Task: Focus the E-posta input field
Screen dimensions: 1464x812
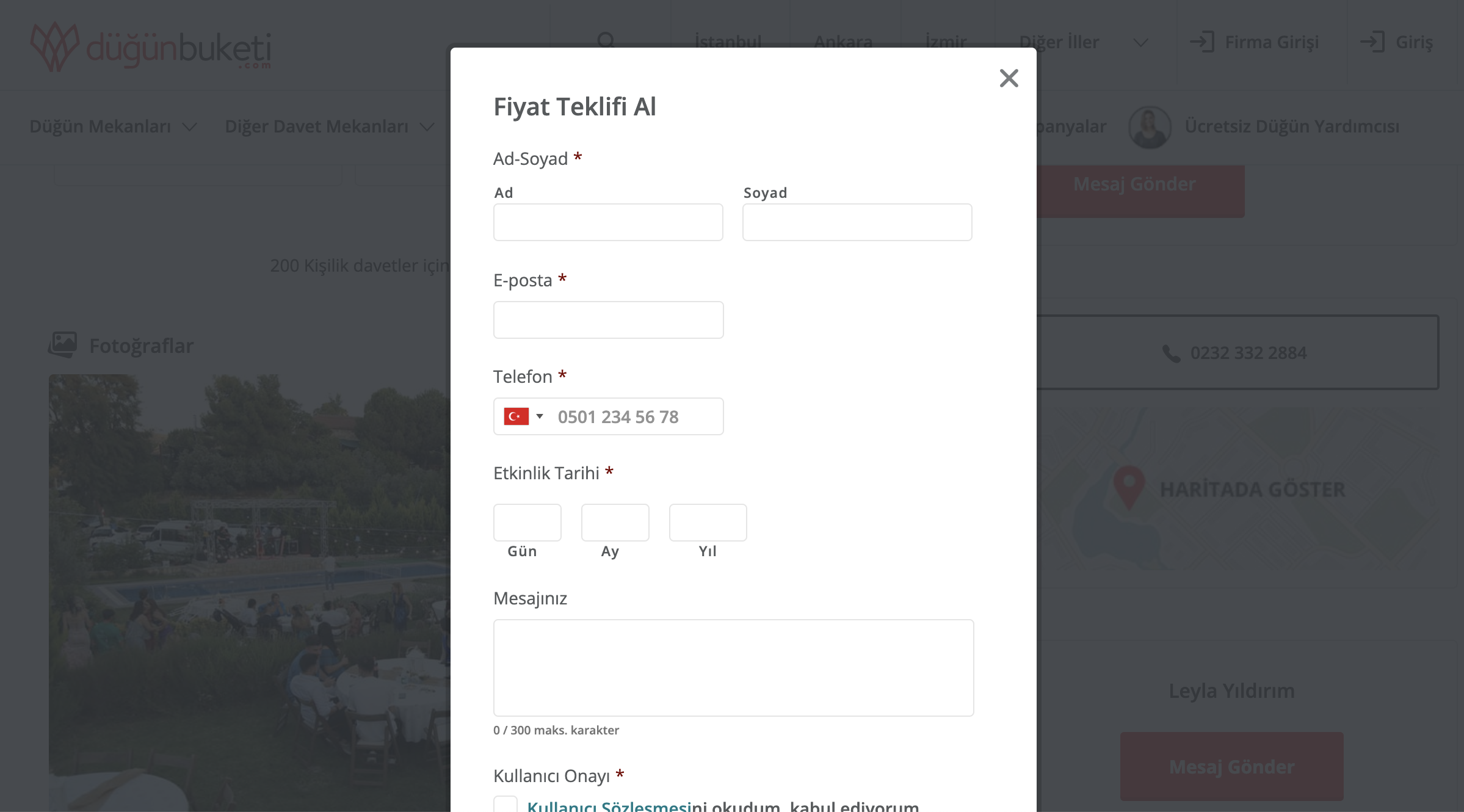Action: 608,320
